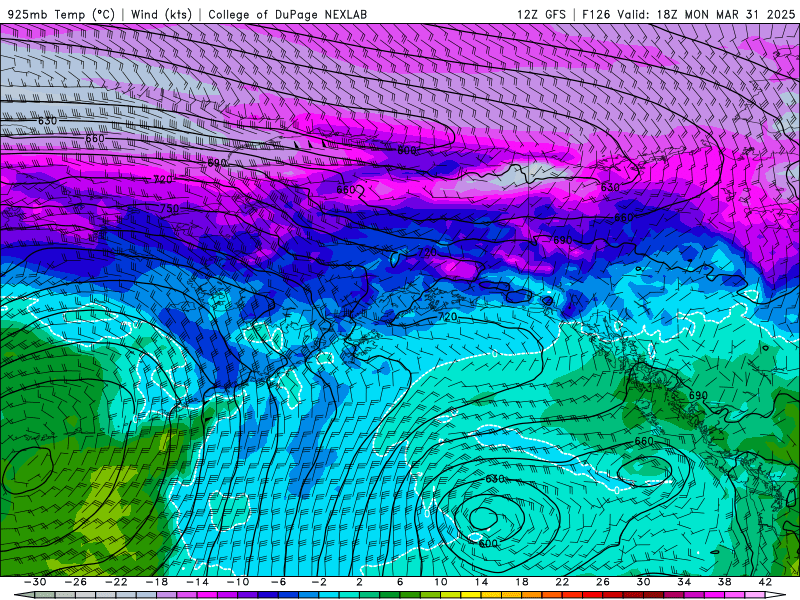
Task: Click the '925mb Temp (°C)' title text
Action: pos(61,14)
